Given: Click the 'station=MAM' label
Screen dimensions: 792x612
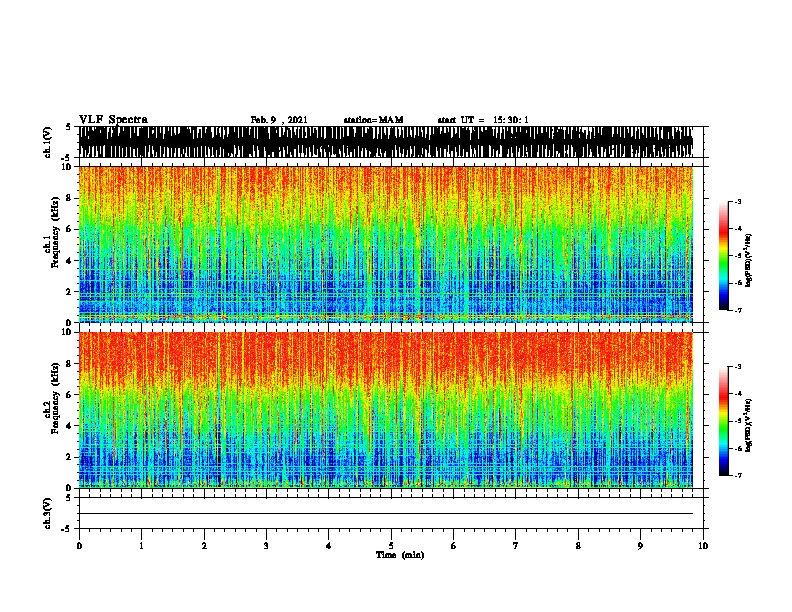Looking at the screenshot, I should click(x=374, y=120).
